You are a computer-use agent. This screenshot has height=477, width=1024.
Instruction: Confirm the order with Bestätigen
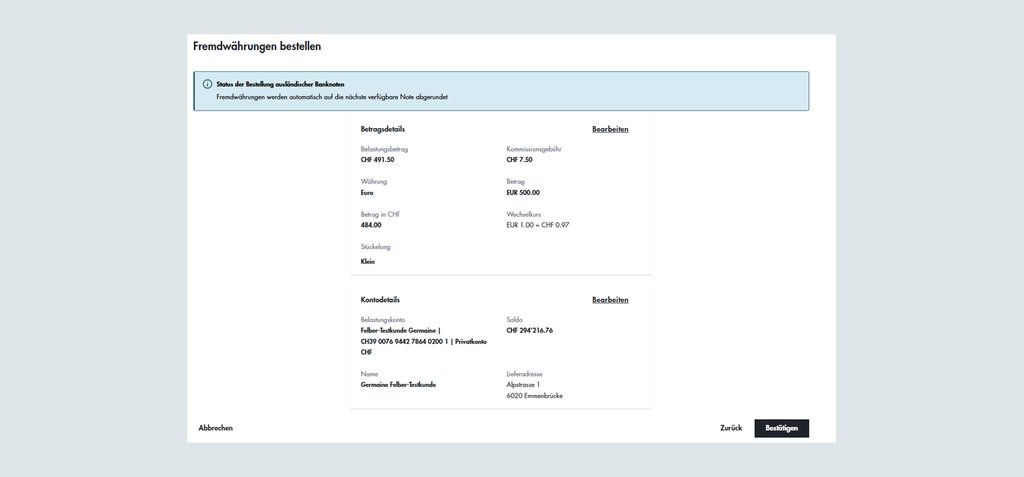[x=781, y=428]
